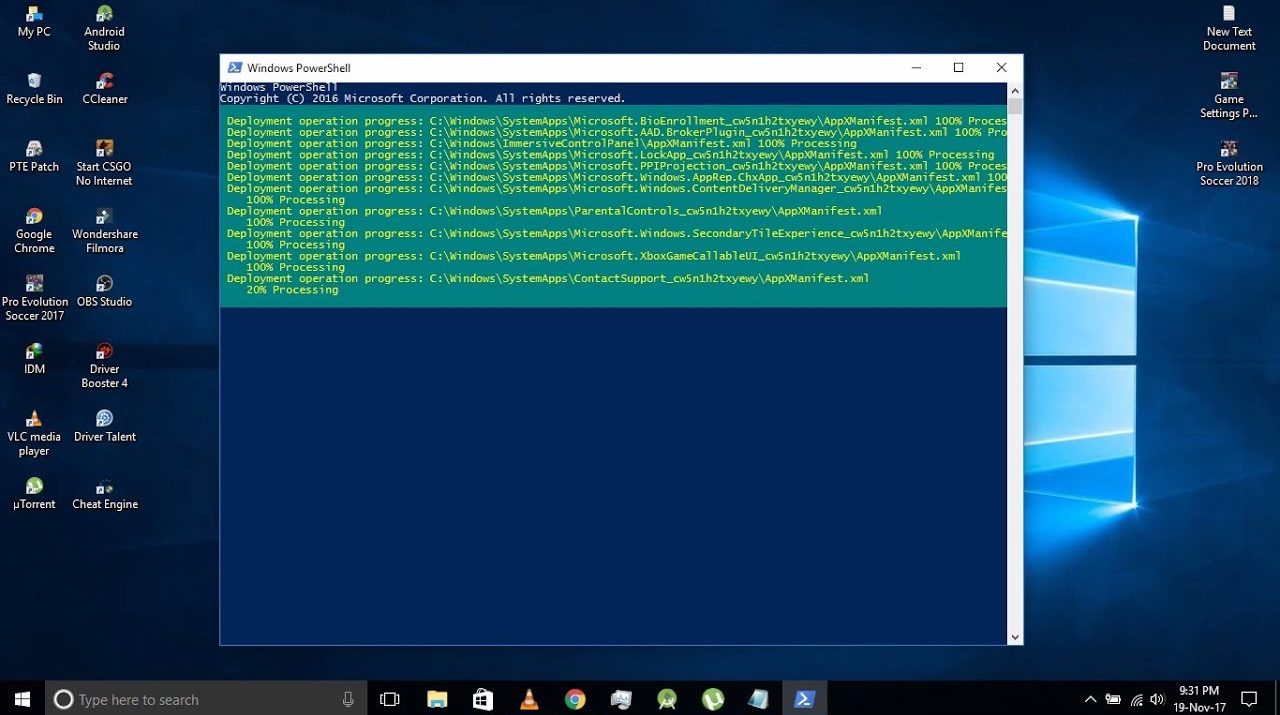Open the volume control in system tray

click(x=1157, y=699)
